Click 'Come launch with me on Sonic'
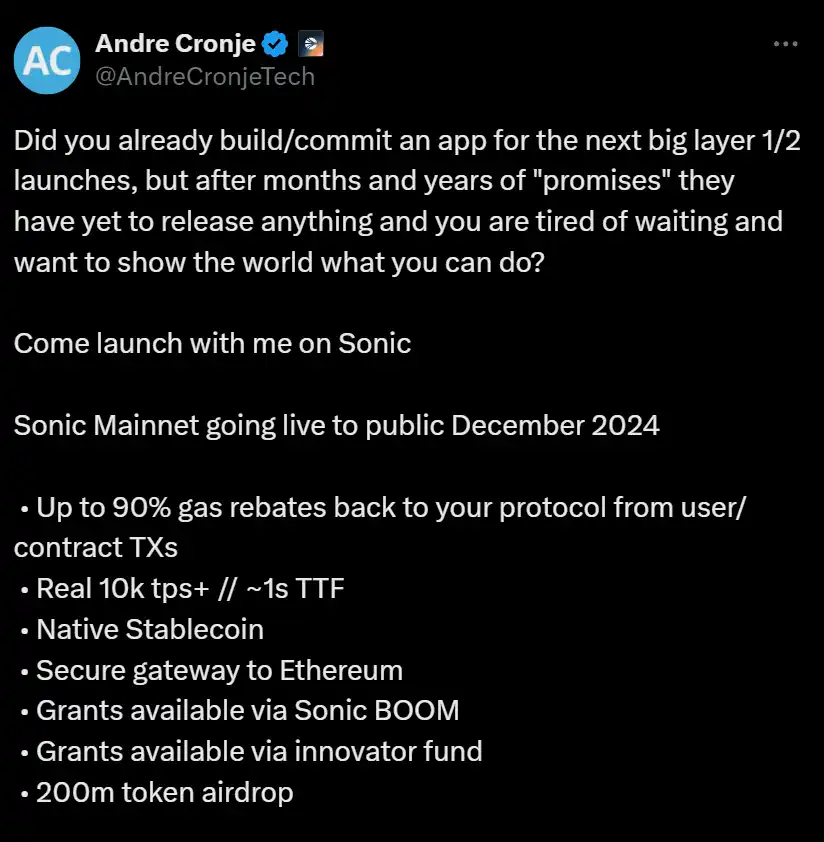The image size is (824, 842). point(212,344)
